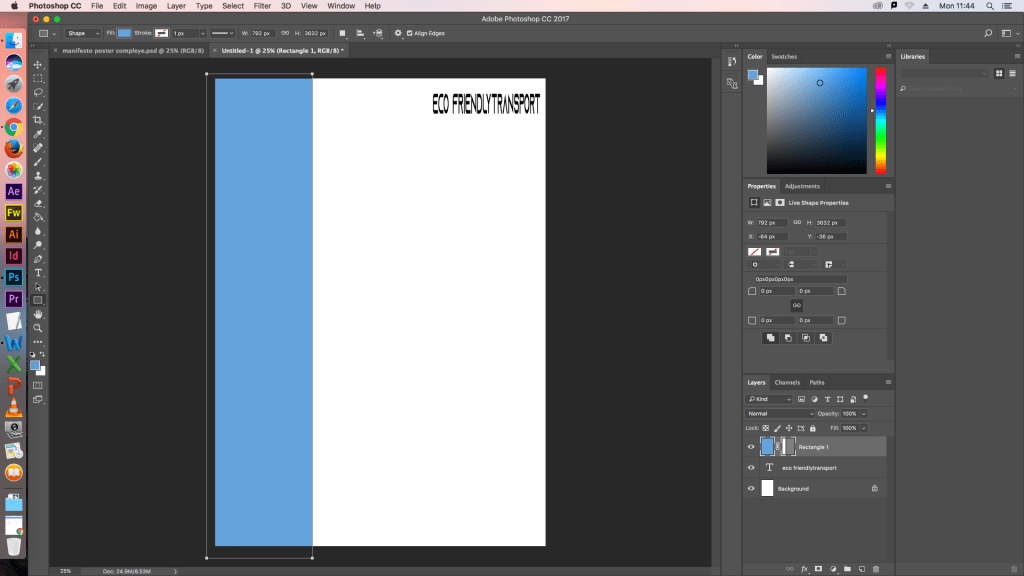Click the shape width input field
The height and width of the screenshot is (576, 1024).
(x=262, y=33)
